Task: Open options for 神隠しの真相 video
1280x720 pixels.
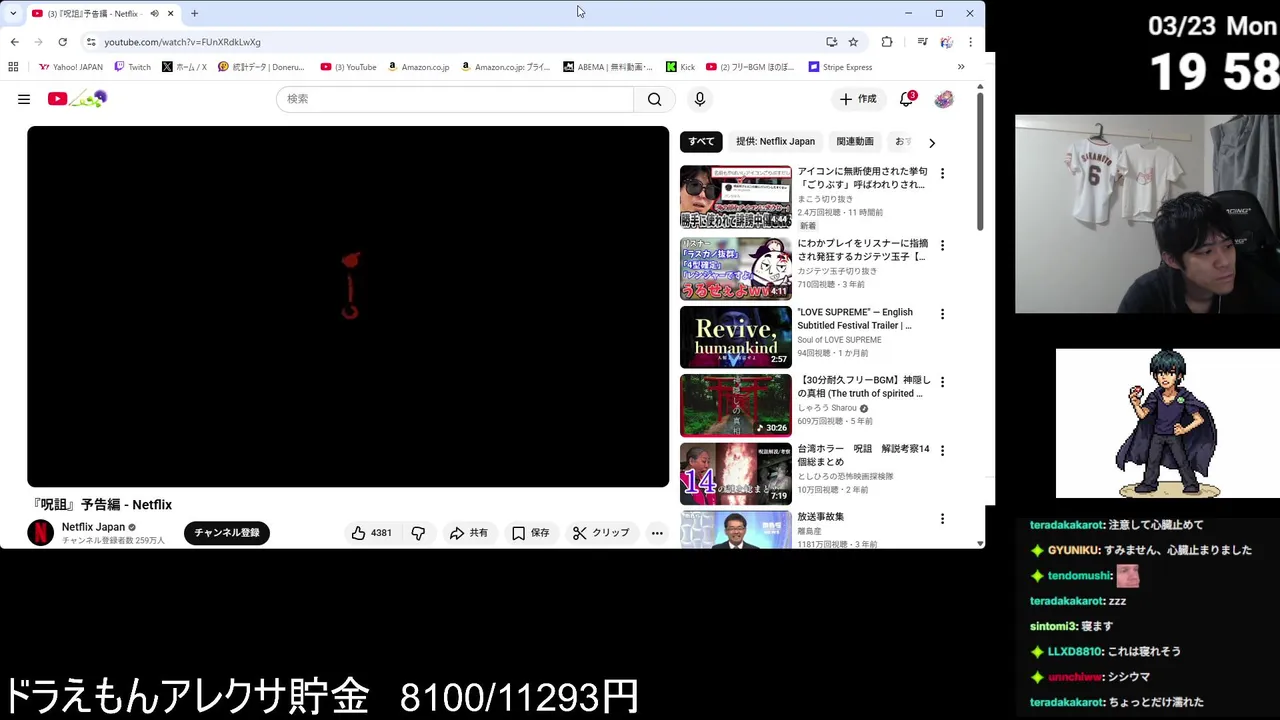Action: coord(942,381)
